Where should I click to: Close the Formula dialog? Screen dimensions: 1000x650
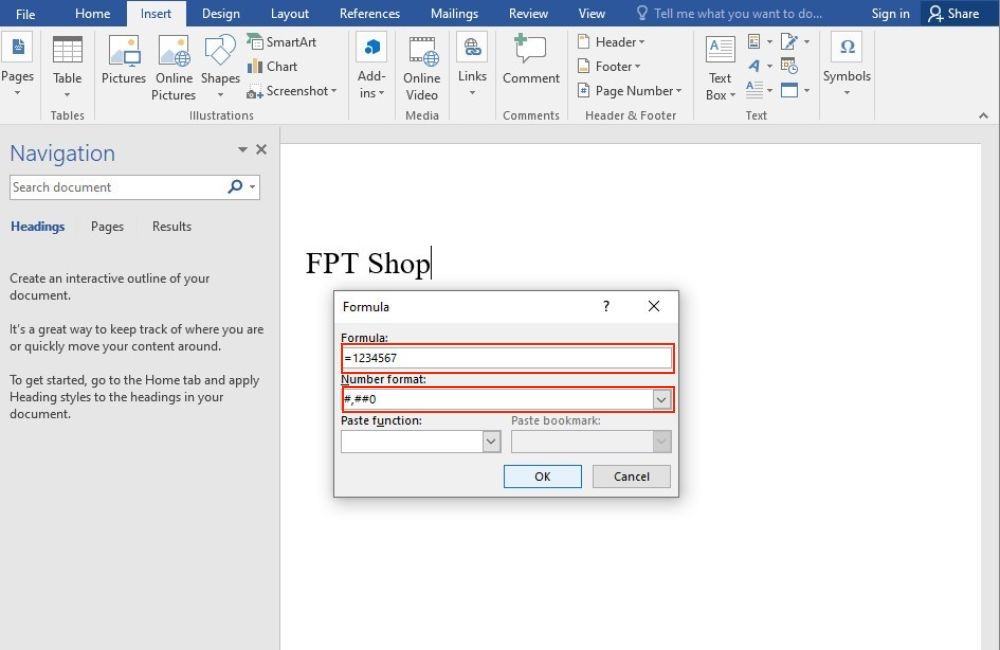point(654,306)
